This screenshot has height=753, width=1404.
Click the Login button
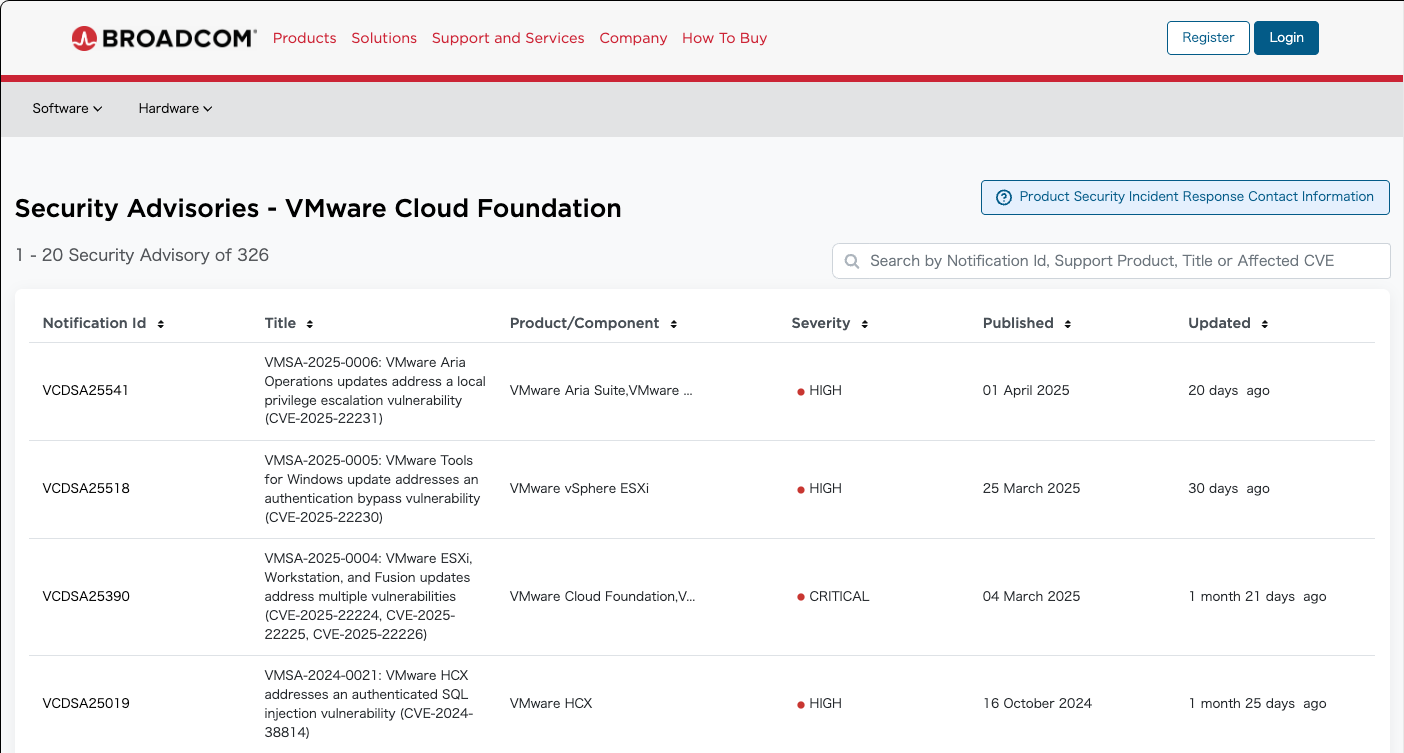point(1286,38)
